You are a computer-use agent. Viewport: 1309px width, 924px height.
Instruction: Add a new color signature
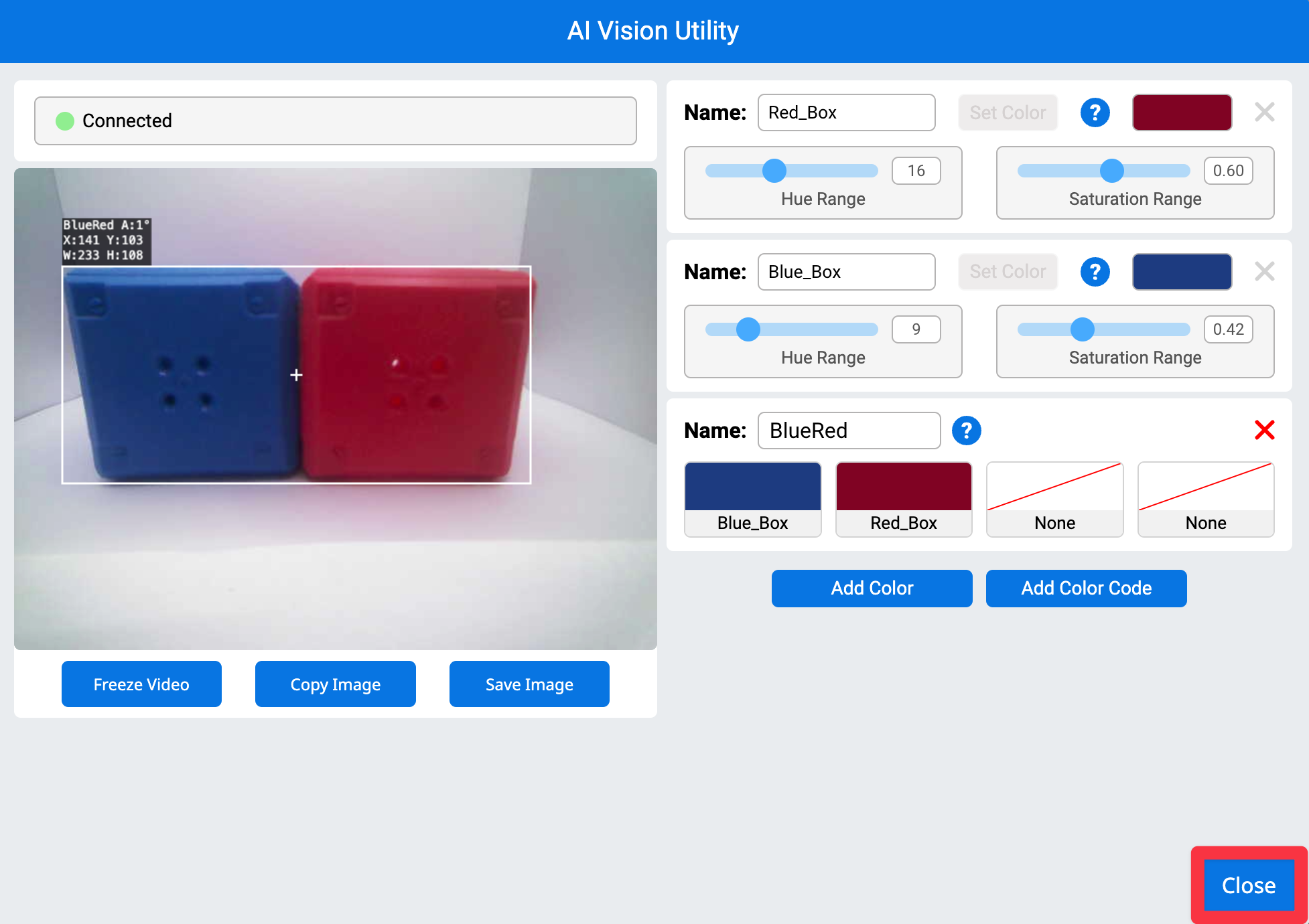[872, 588]
